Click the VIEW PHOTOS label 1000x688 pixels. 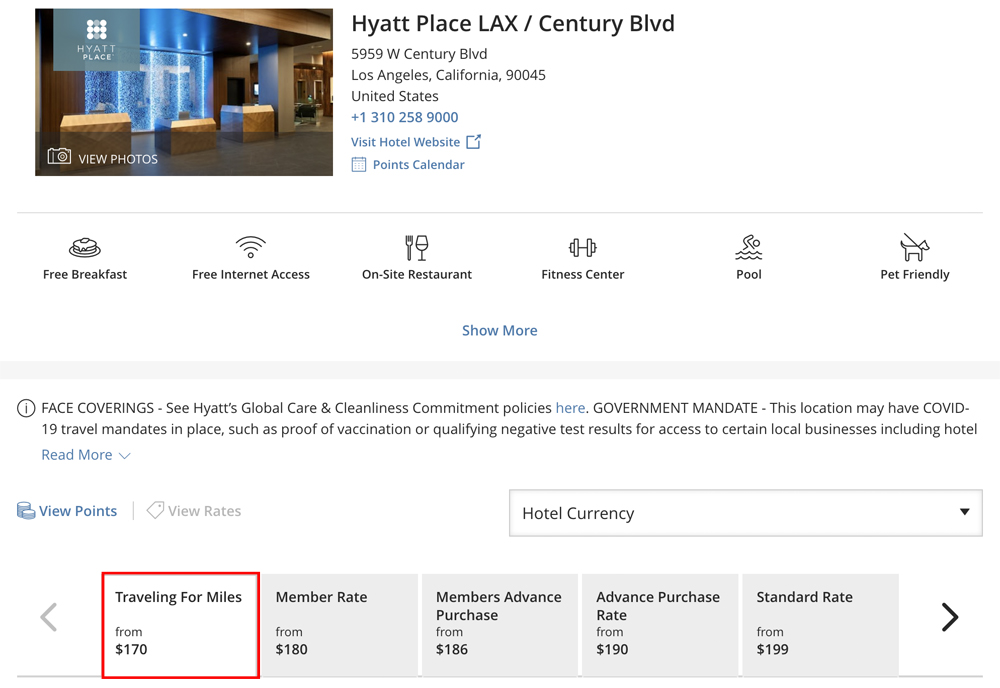coord(118,159)
